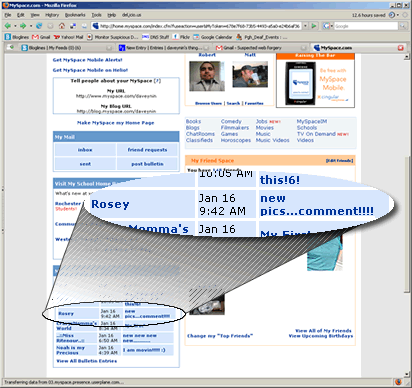The width and height of the screenshot is (412, 388).
Task: Open the MySpaceIM link
Action: [312, 121]
